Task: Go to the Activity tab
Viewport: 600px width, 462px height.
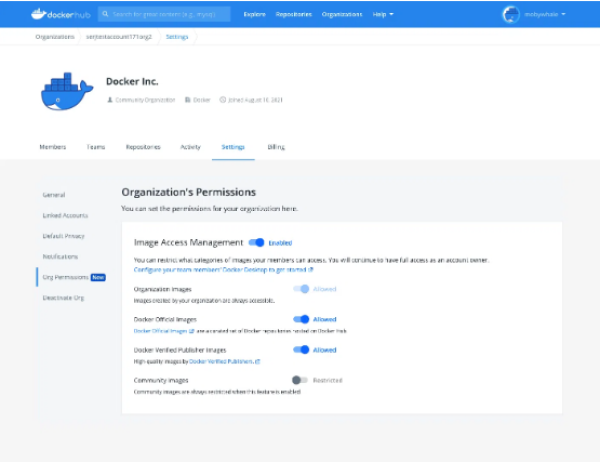Action: (x=190, y=147)
